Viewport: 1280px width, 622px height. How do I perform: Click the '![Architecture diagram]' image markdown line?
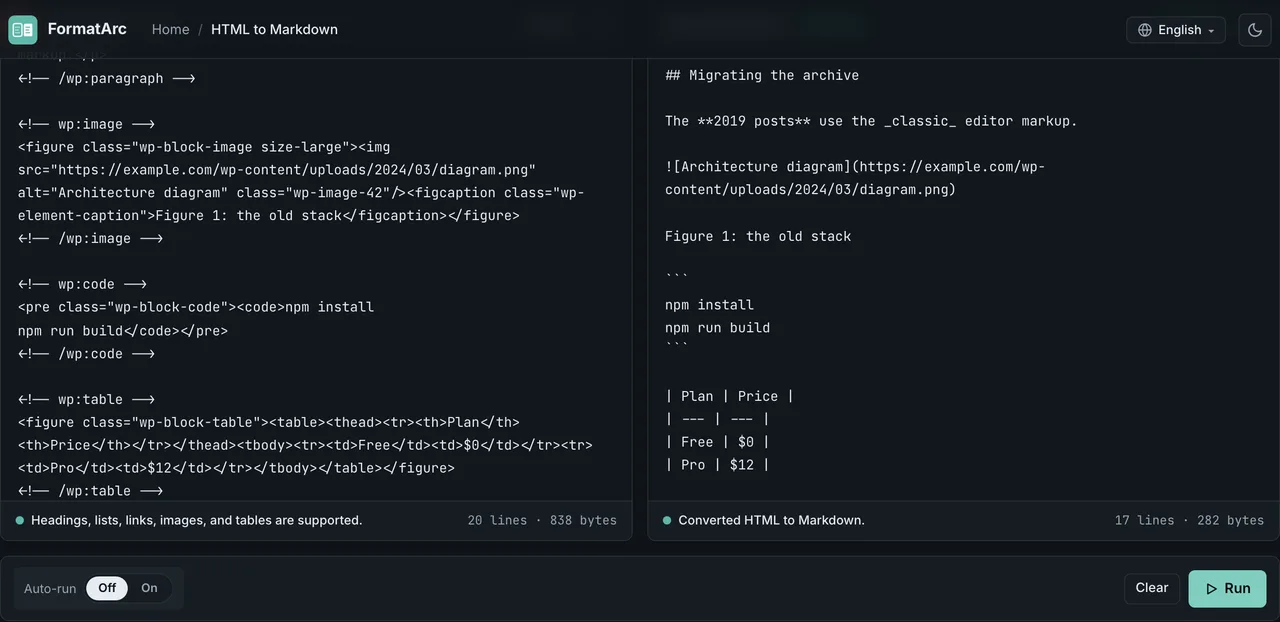tap(855, 178)
